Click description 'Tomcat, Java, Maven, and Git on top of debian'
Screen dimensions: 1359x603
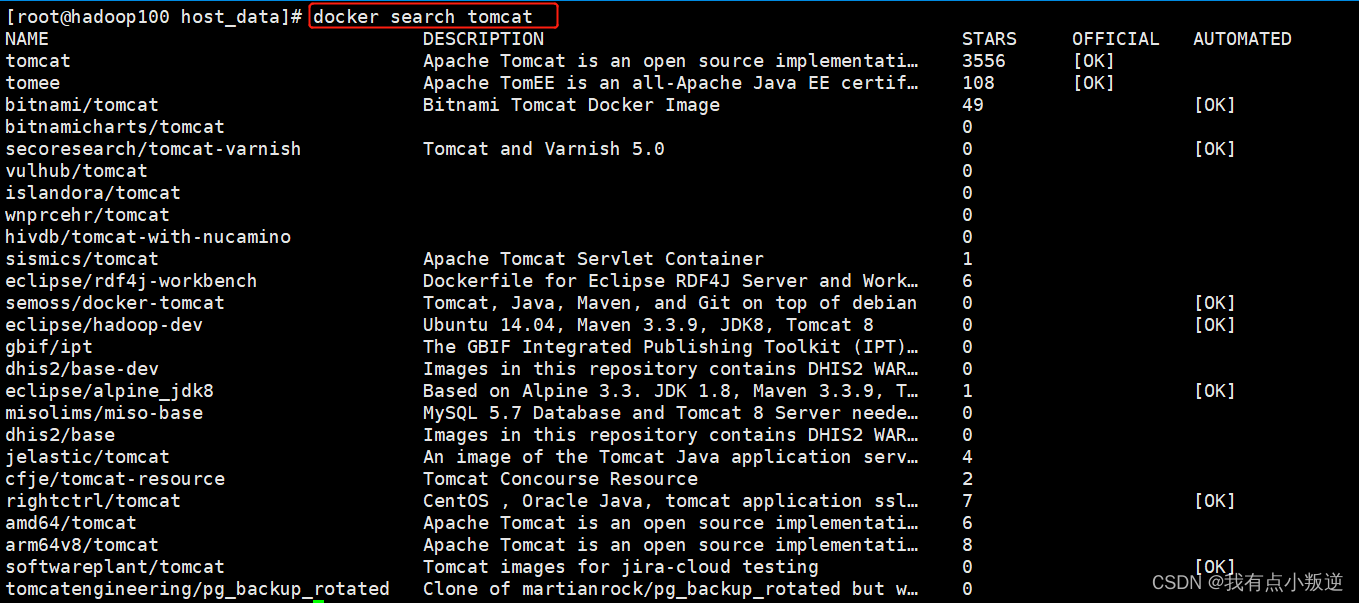point(670,303)
